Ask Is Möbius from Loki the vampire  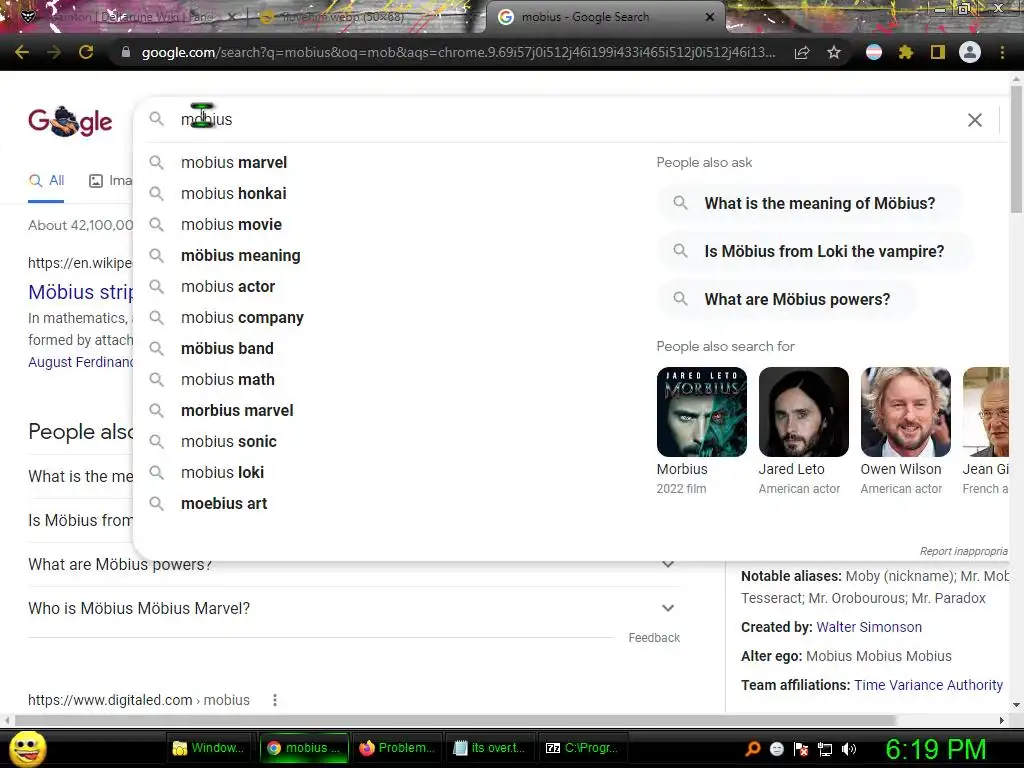[x=814, y=251]
